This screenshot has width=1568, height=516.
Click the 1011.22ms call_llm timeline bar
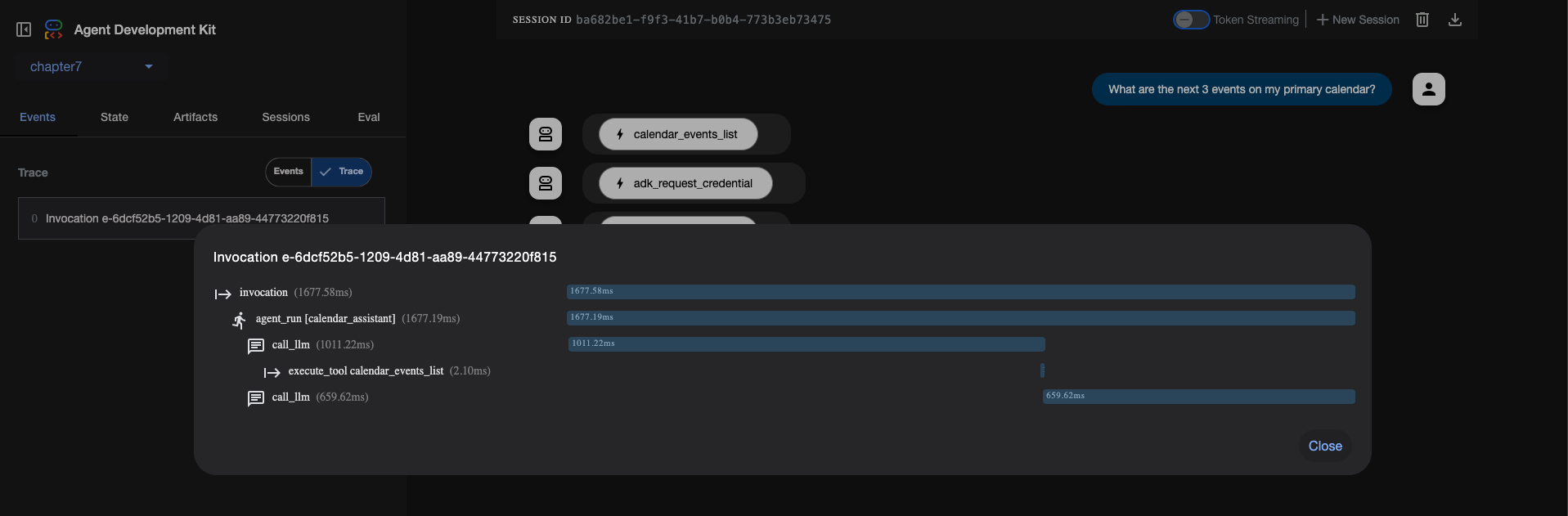point(806,344)
